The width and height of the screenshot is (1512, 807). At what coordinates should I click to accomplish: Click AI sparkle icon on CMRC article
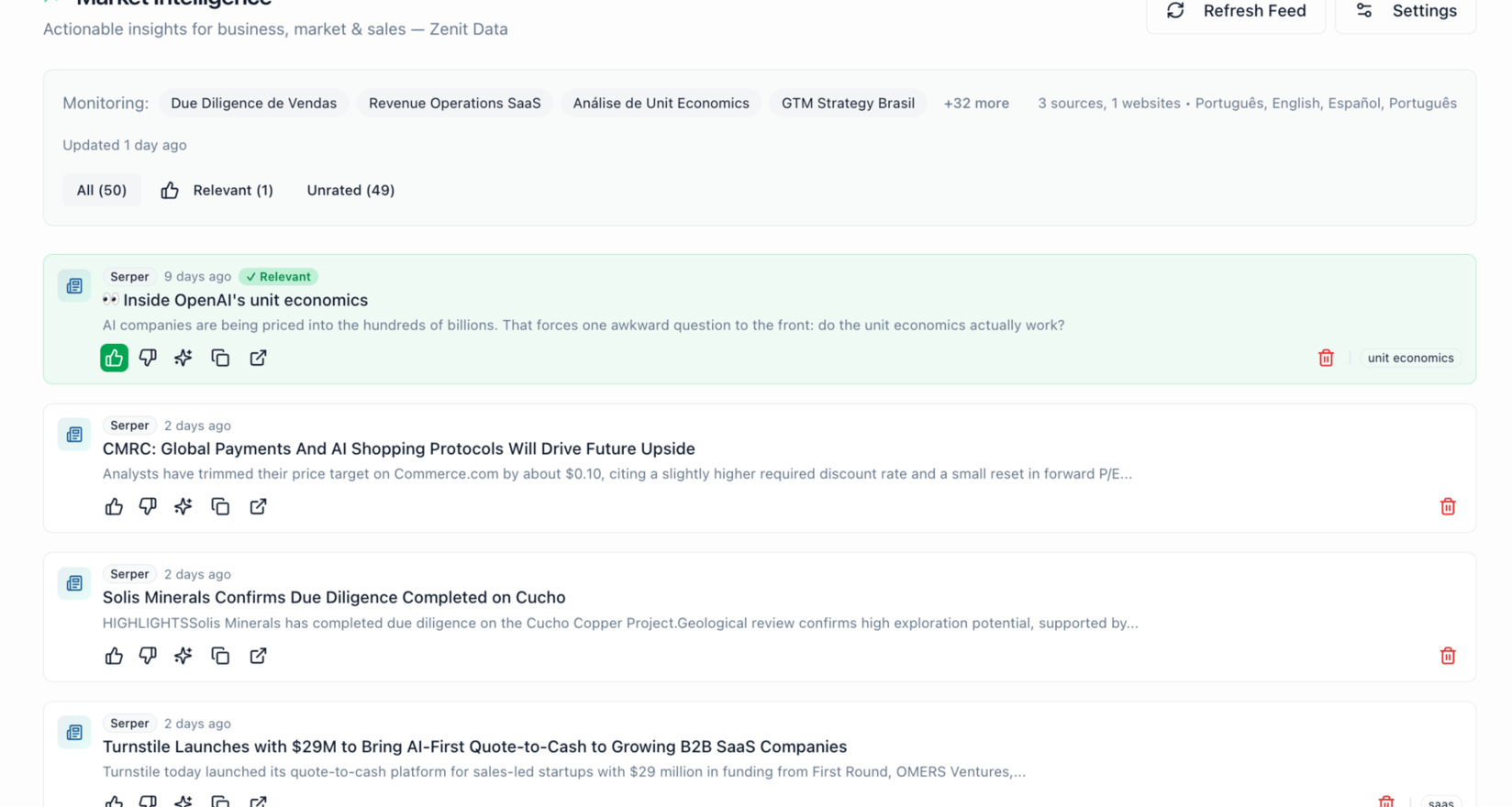pyautogui.click(x=183, y=506)
